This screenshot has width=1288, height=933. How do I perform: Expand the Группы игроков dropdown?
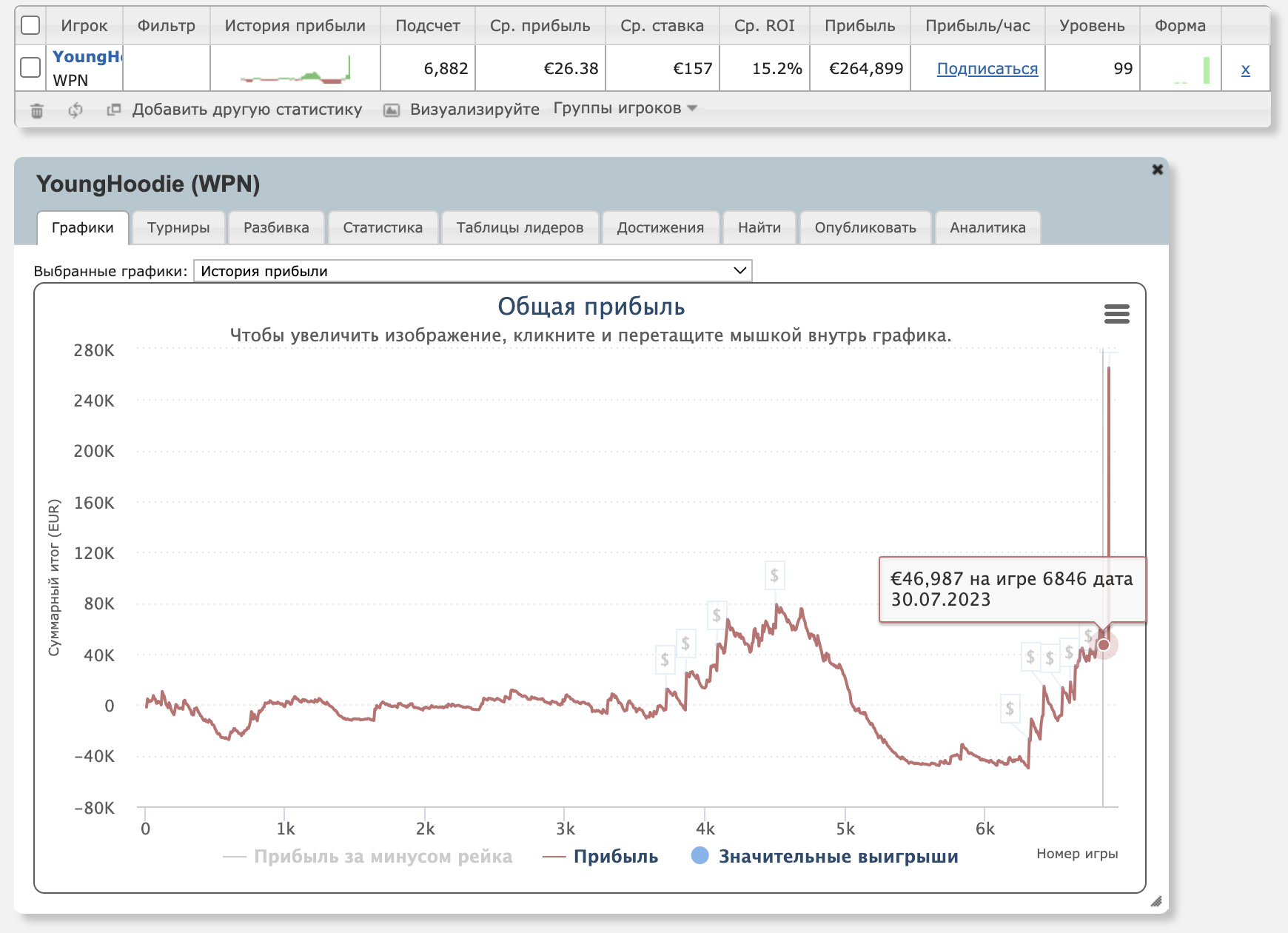625,108
